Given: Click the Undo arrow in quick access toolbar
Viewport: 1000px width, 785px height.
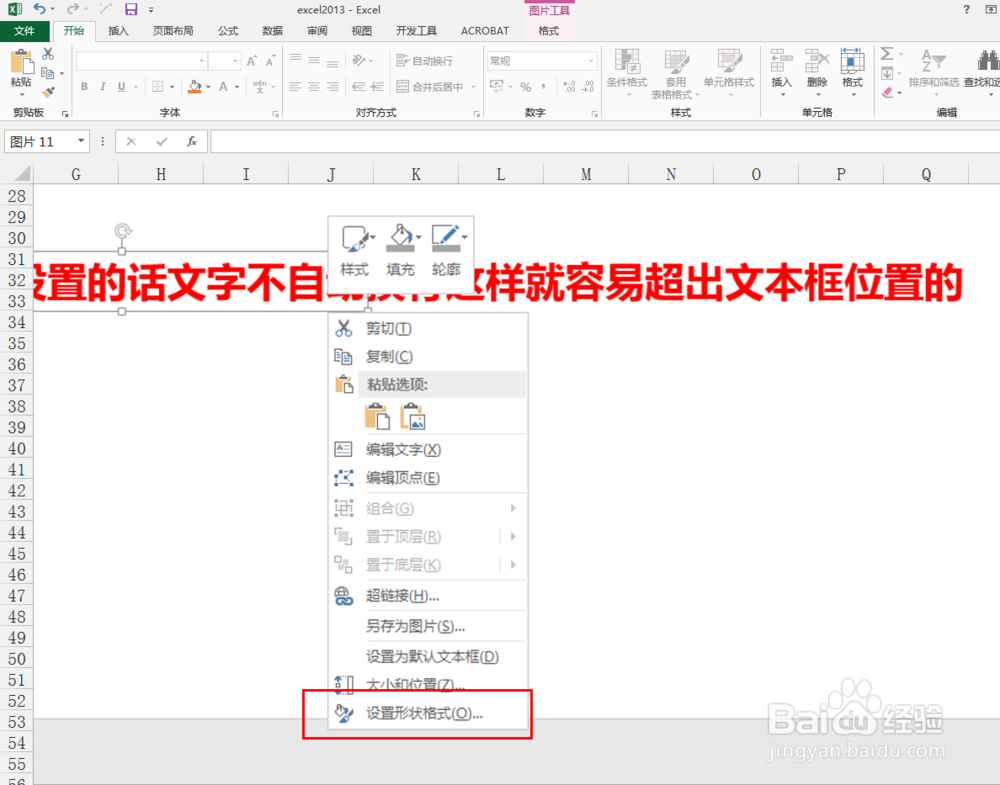Looking at the screenshot, I should [x=40, y=9].
